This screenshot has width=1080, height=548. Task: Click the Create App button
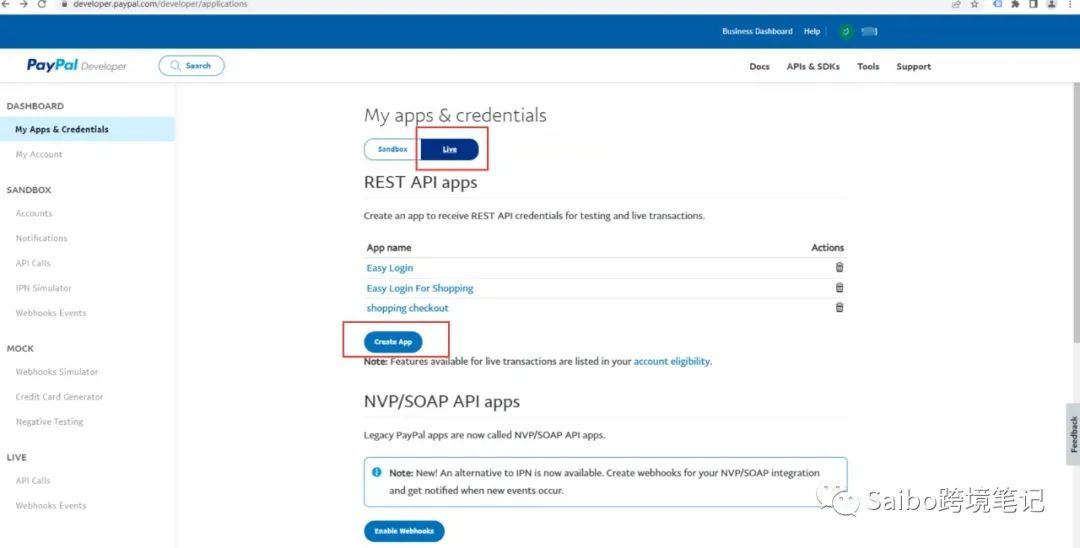[x=393, y=341]
